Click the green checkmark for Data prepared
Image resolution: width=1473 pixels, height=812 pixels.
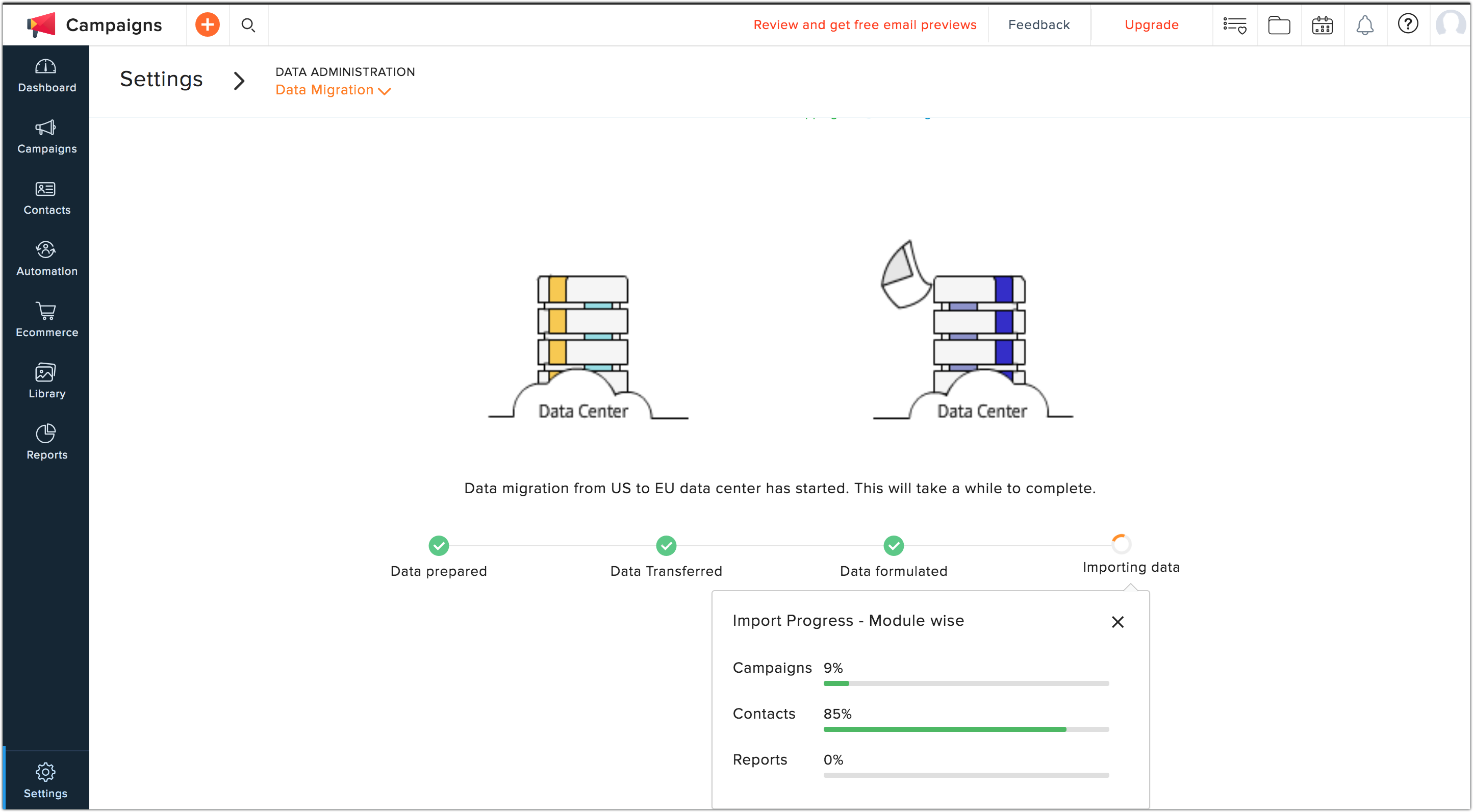[x=438, y=545]
